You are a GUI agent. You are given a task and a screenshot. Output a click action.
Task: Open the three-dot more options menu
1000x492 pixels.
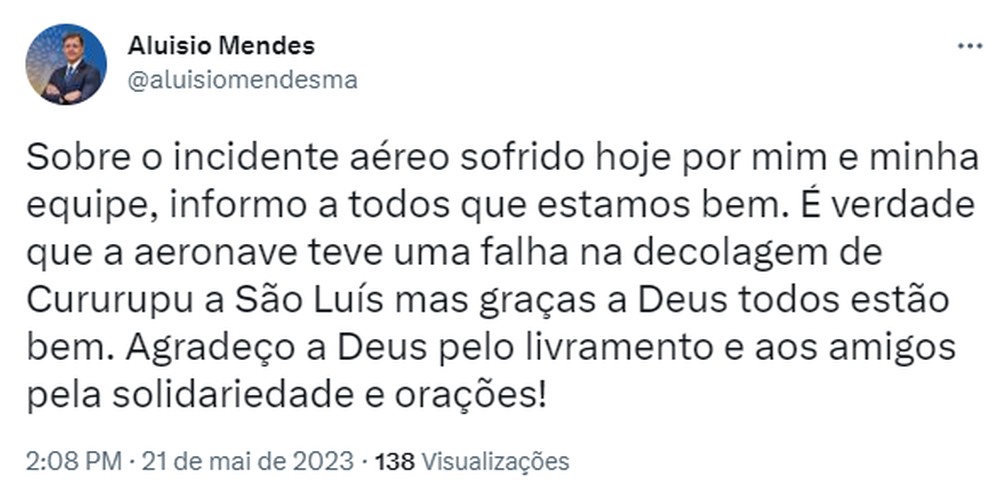969,46
